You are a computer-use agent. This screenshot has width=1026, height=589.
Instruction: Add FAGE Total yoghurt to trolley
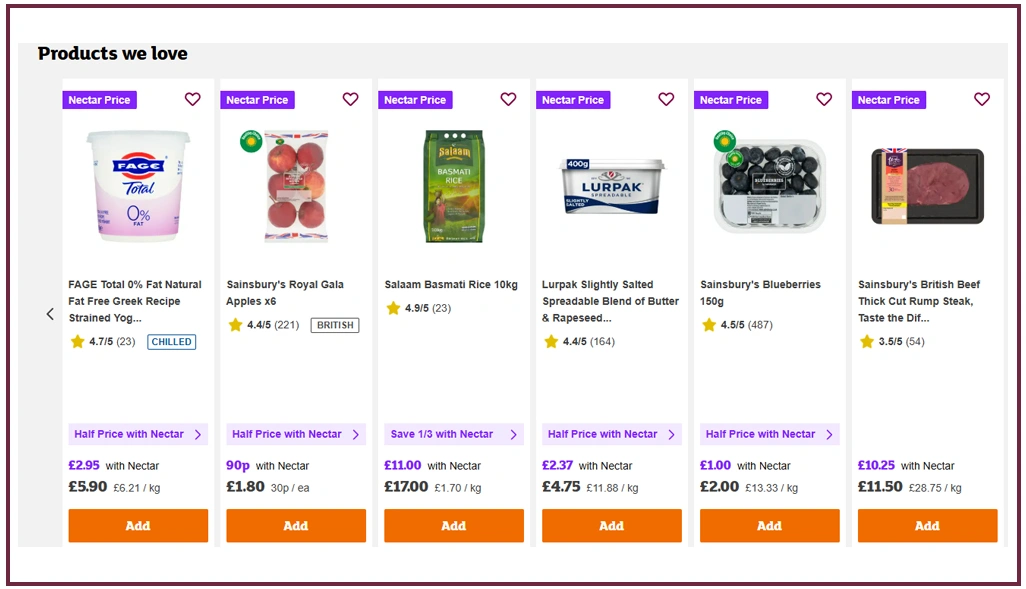(x=138, y=526)
